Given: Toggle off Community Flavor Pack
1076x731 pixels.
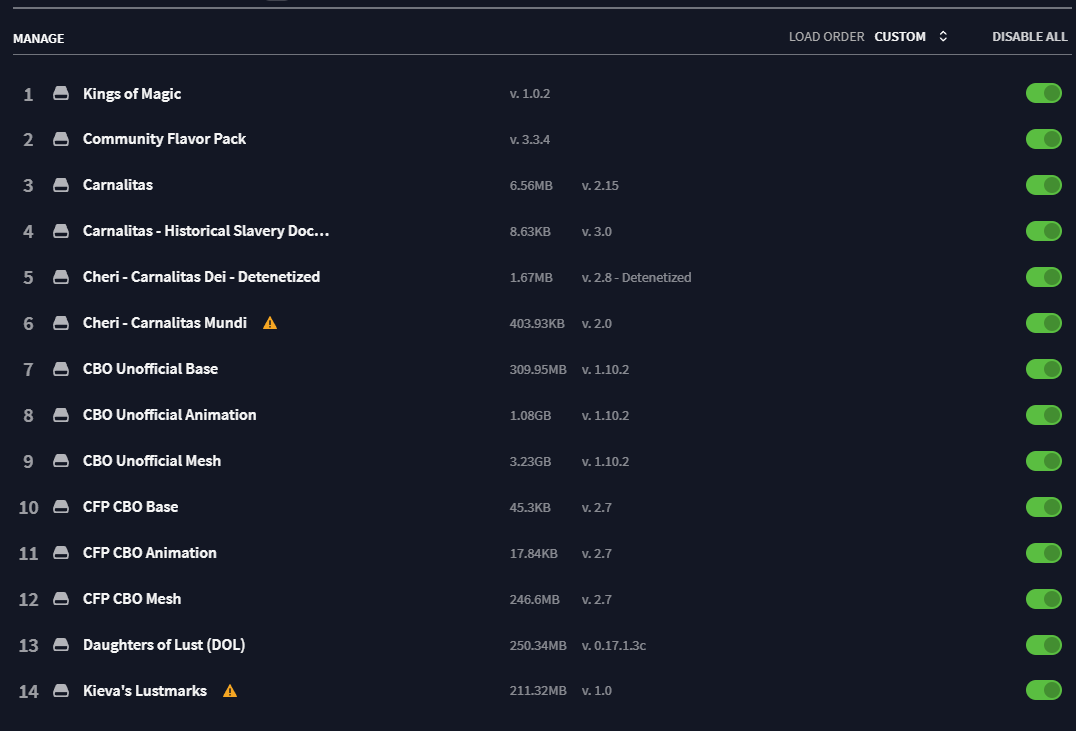Looking at the screenshot, I should click(x=1044, y=139).
